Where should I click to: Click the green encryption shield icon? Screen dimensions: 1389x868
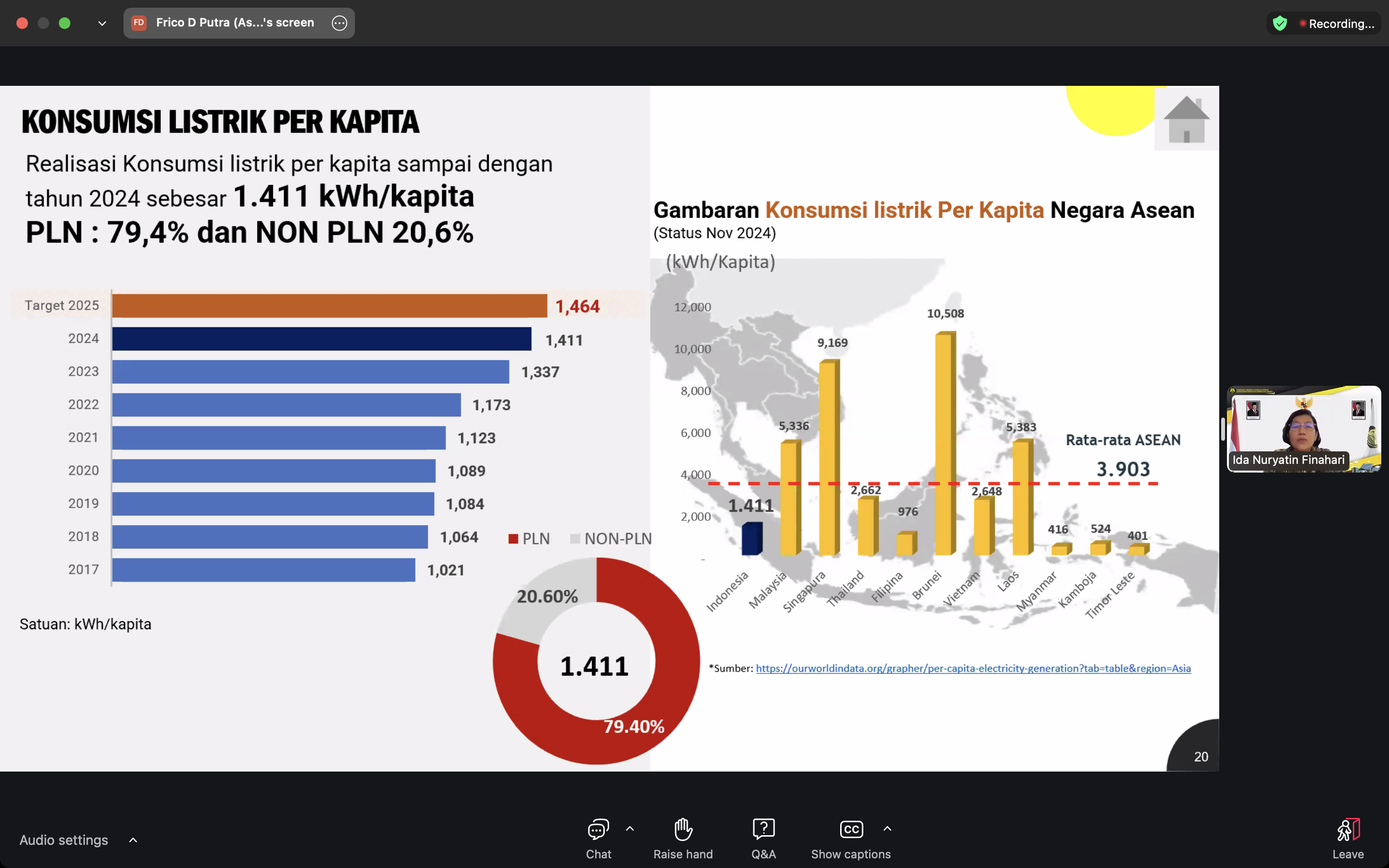tap(1280, 24)
